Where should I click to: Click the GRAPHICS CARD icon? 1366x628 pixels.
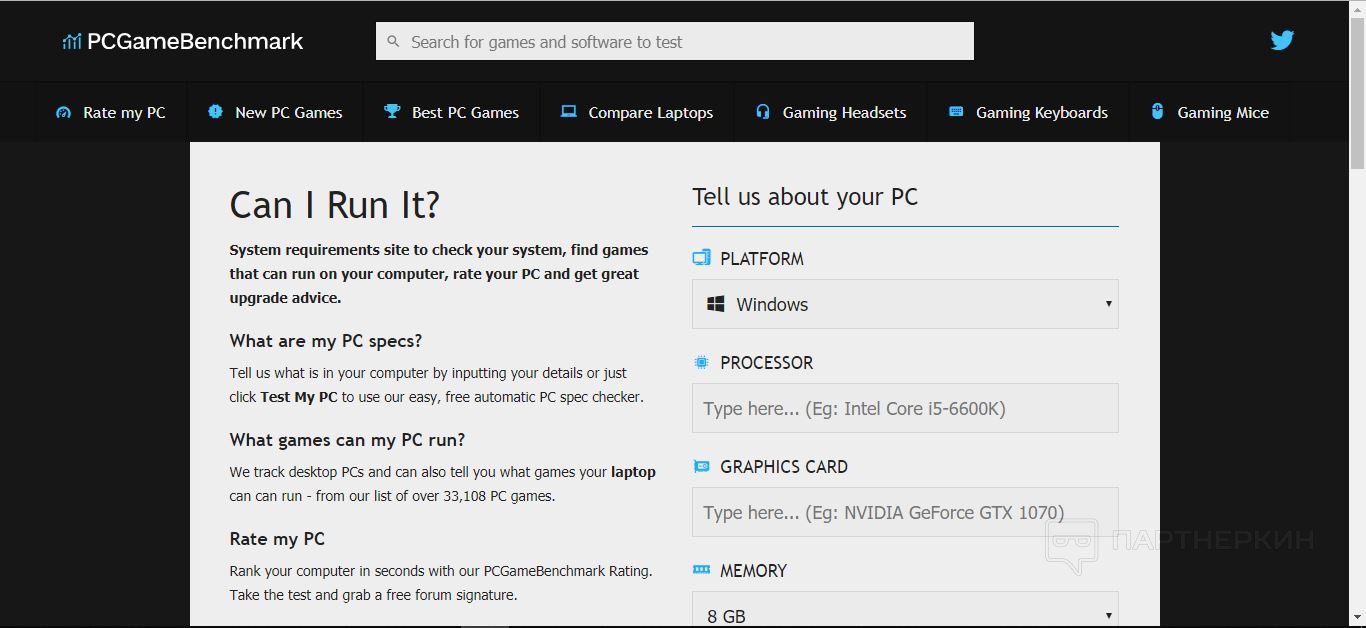click(701, 466)
